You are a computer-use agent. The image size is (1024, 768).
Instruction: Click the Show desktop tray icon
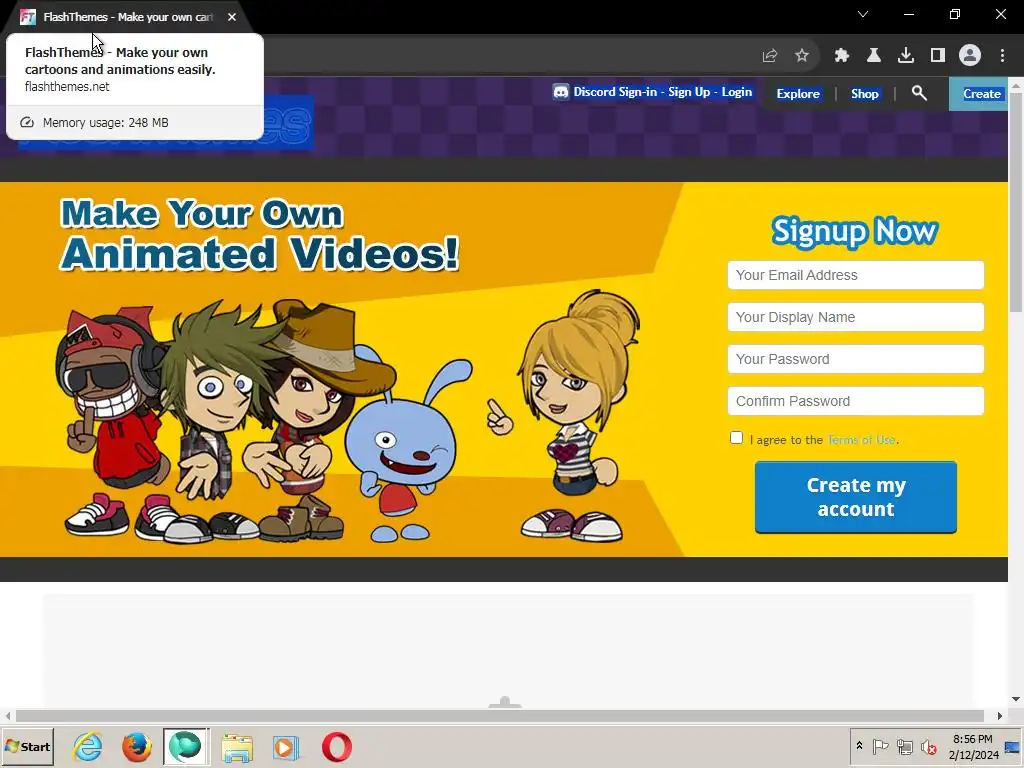pyautogui.click(x=1014, y=746)
